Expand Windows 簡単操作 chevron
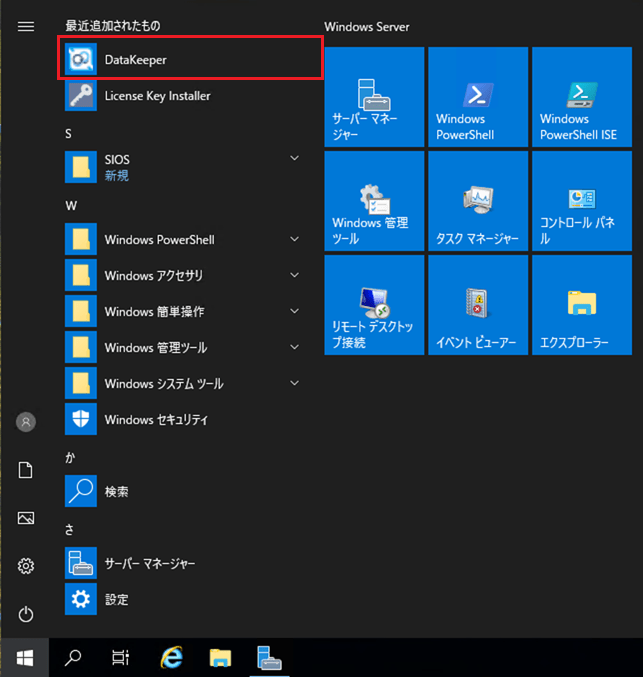Viewport: 643px width, 677px height. 295,311
